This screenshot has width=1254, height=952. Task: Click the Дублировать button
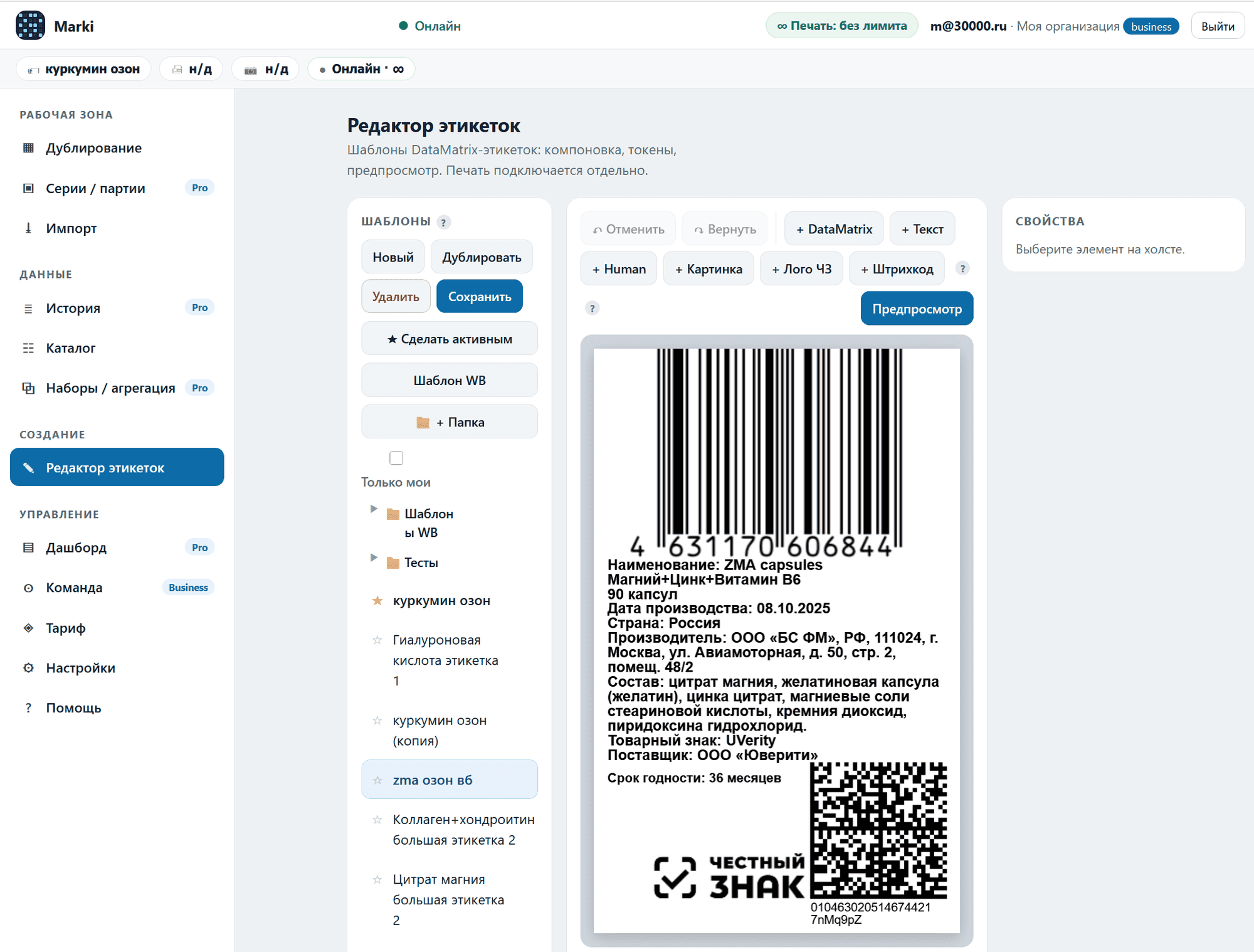[482, 257]
